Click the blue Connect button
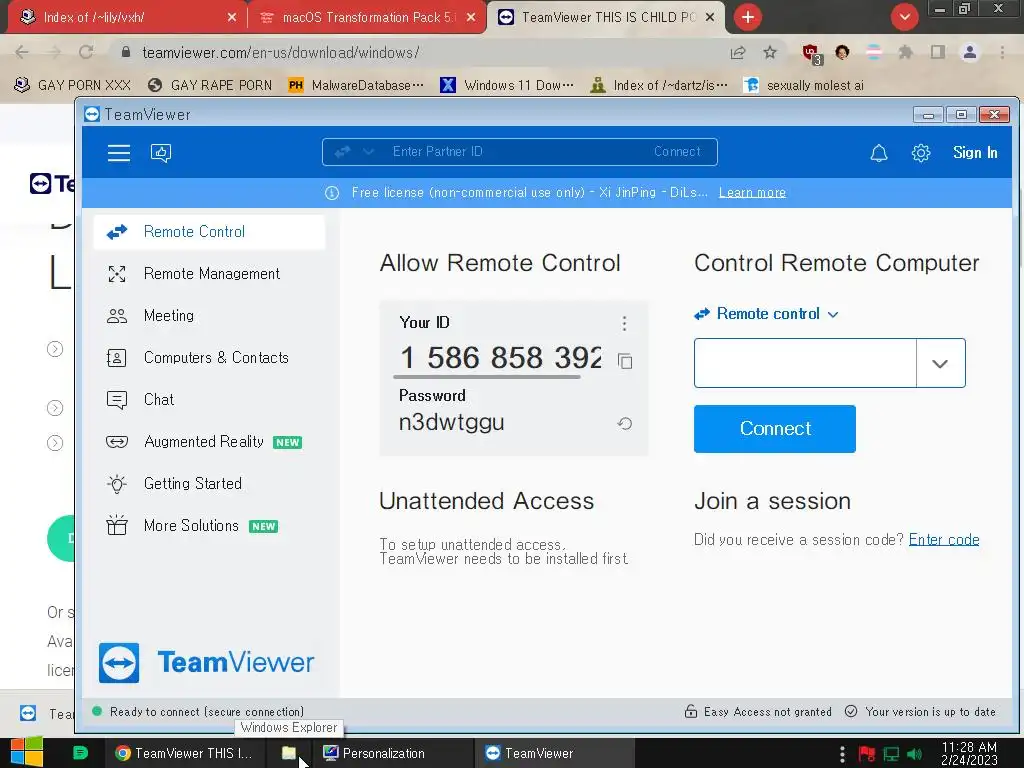Viewport: 1024px width, 768px height. coord(775,428)
